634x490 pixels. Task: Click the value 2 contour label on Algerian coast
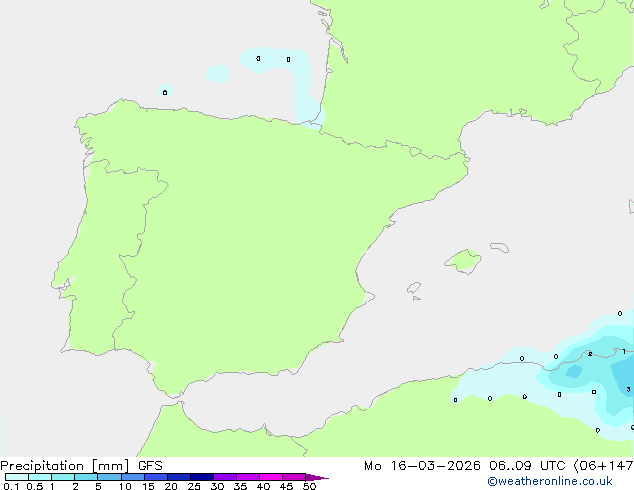click(590, 354)
